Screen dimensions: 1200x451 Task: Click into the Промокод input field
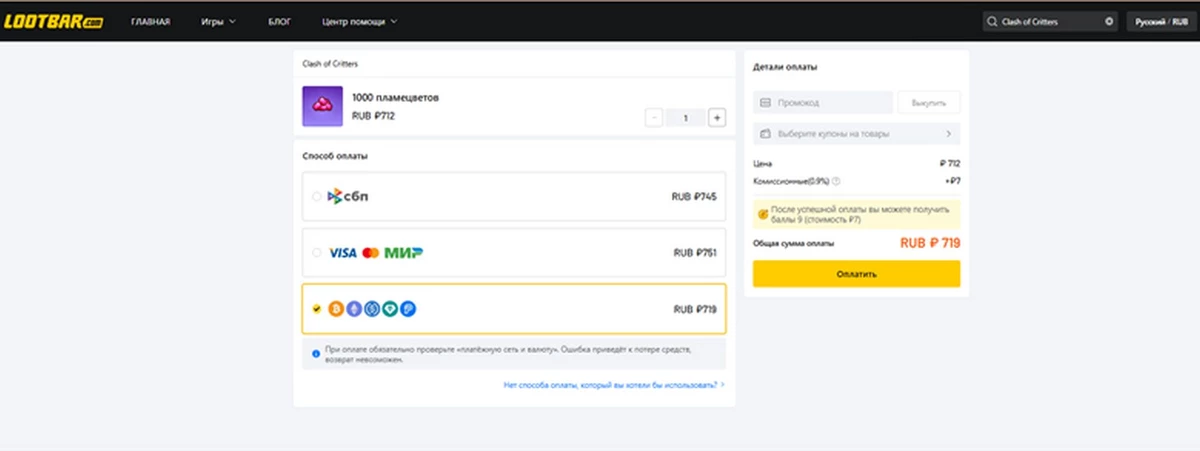tap(823, 102)
